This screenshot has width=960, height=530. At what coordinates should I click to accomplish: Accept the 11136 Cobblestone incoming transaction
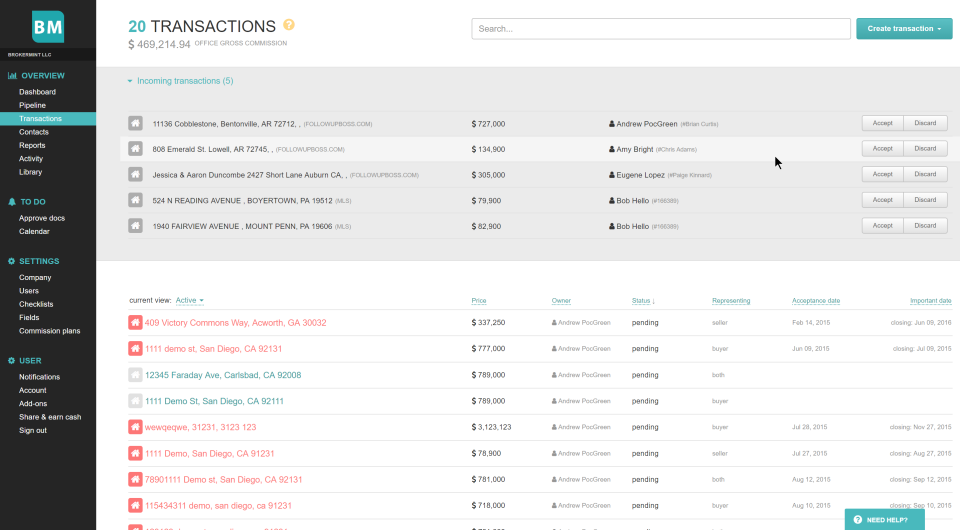tap(882, 123)
